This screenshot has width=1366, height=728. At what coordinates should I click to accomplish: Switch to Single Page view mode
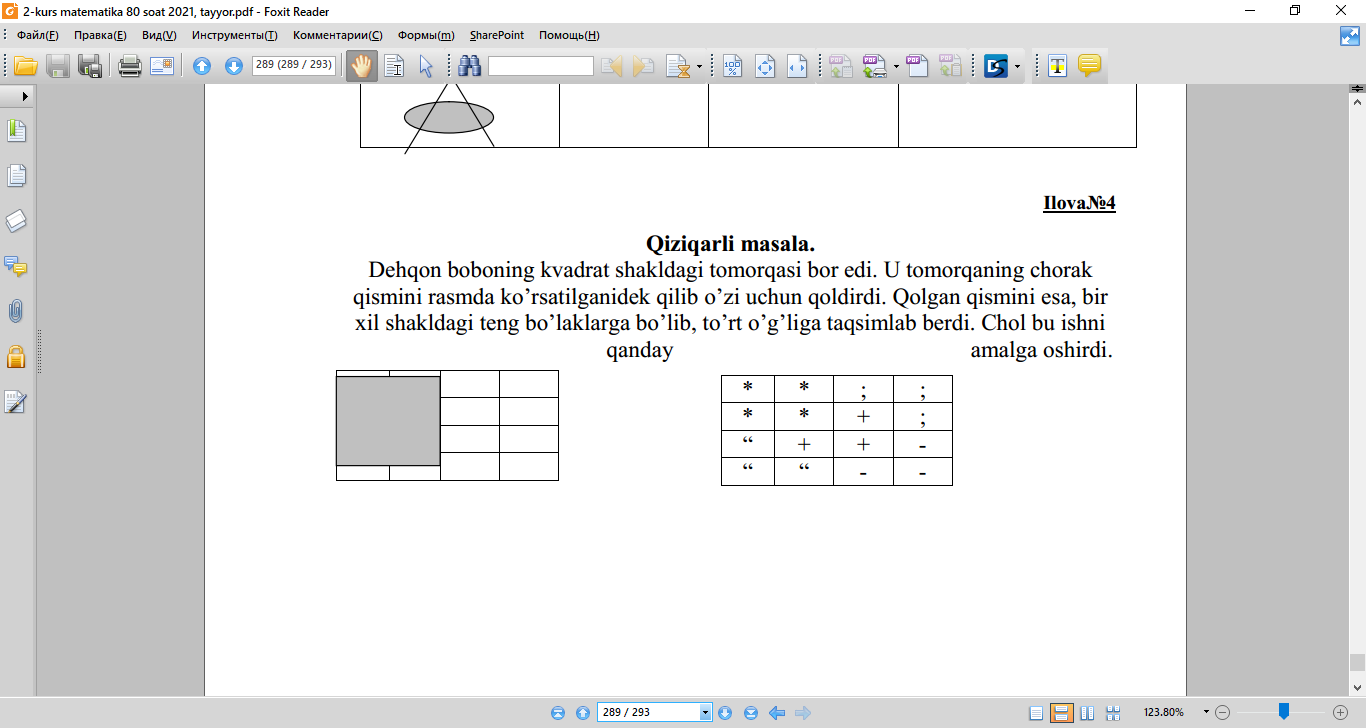pyautogui.click(x=1037, y=713)
